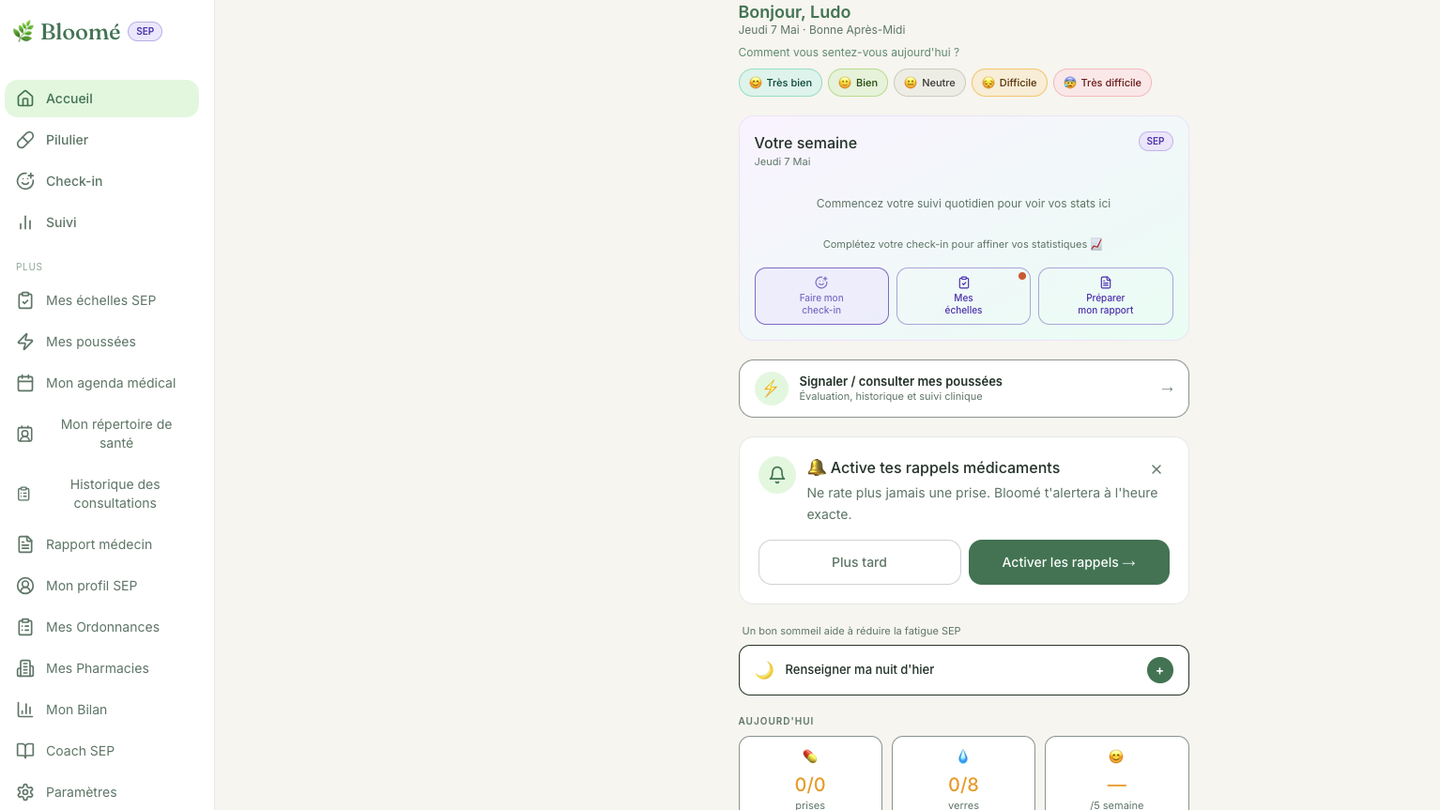This screenshot has width=1440, height=810.
Task: Click Faire mon check-in button
Action: point(821,296)
